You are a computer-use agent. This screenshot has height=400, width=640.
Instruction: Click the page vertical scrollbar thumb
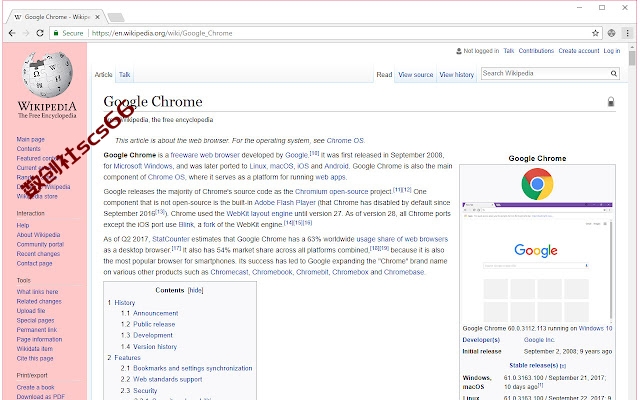(632, 58)
